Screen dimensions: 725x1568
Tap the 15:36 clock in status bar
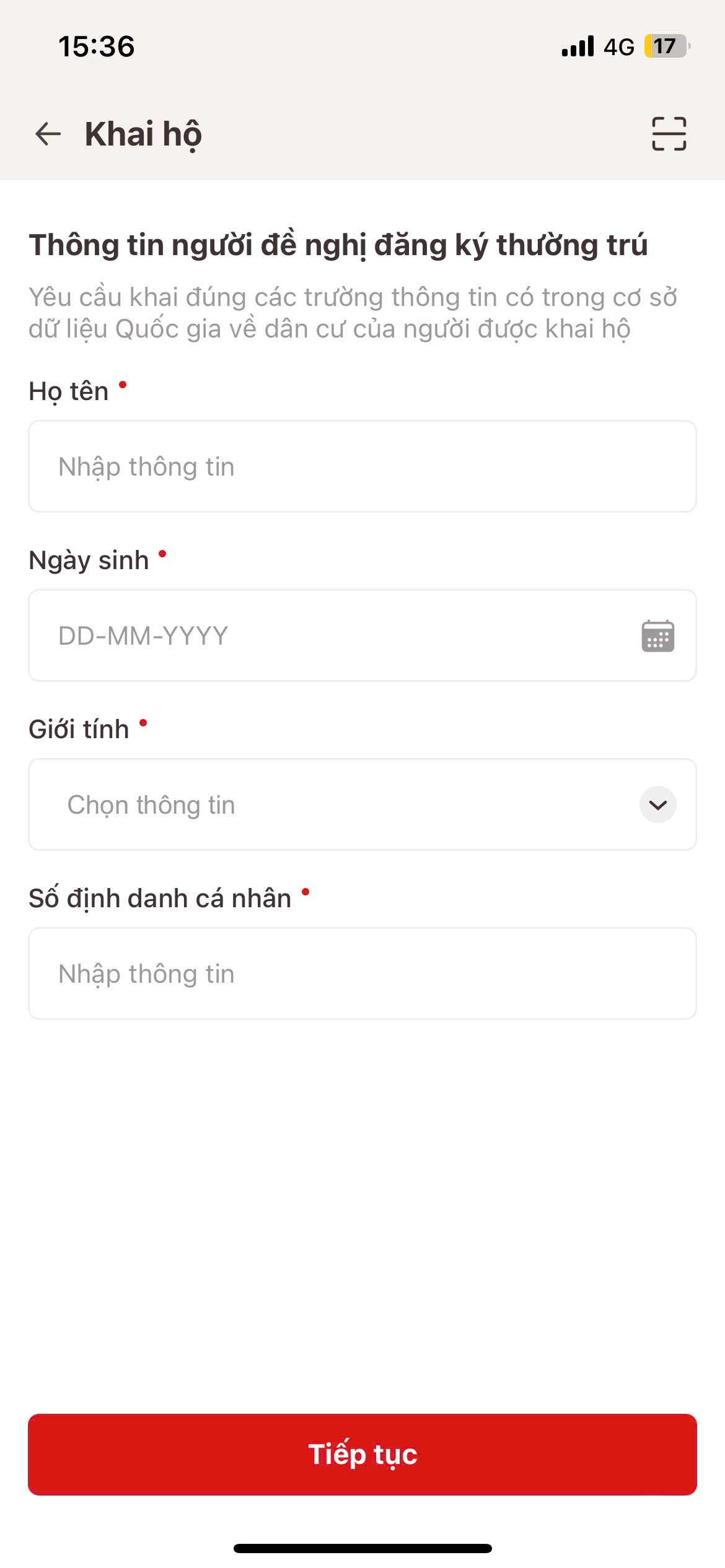click(96, 46)
